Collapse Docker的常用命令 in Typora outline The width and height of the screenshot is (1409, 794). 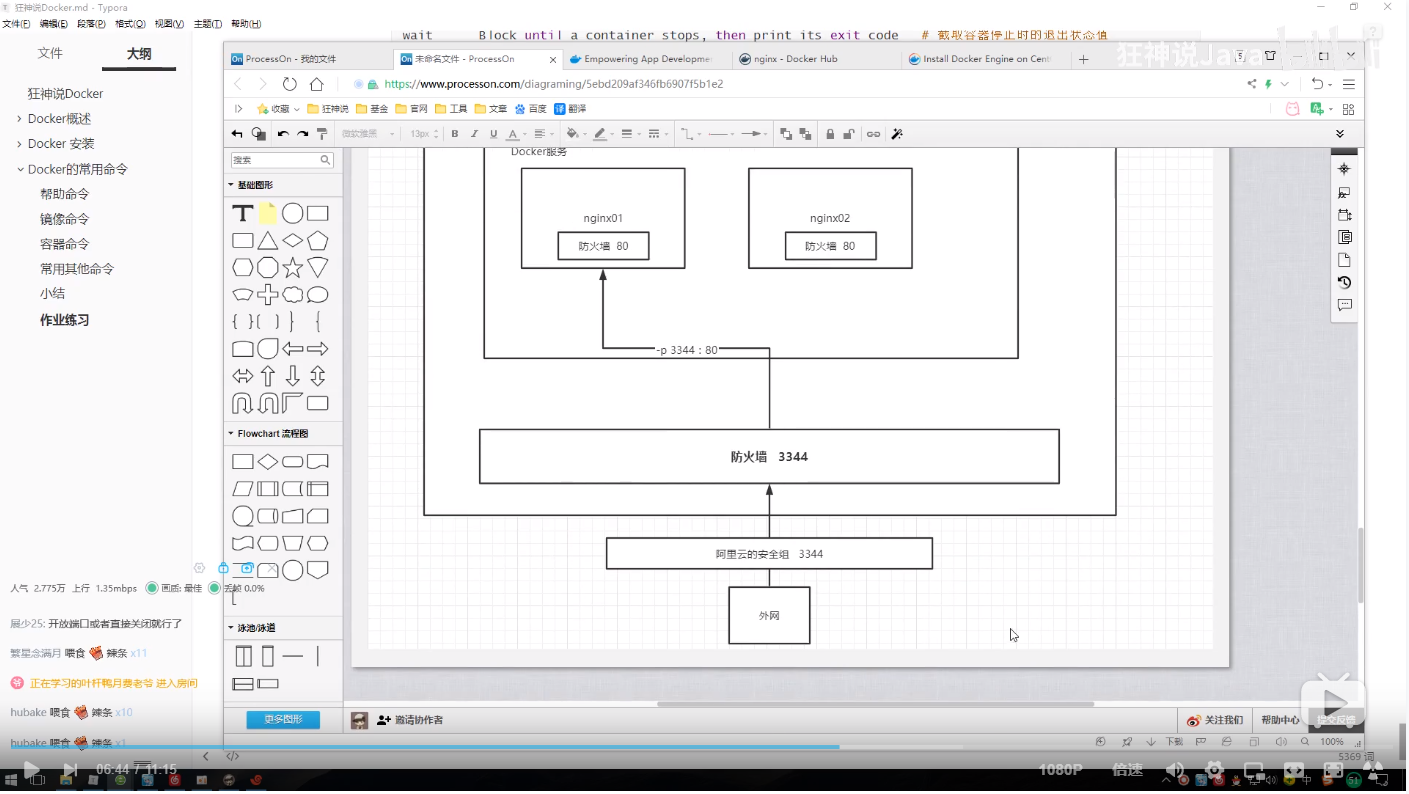[x=20, y=170]
